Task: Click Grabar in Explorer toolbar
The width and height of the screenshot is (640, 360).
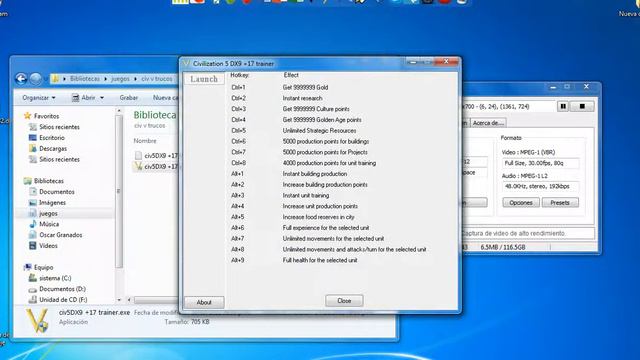Action: (x=129, y=98)
